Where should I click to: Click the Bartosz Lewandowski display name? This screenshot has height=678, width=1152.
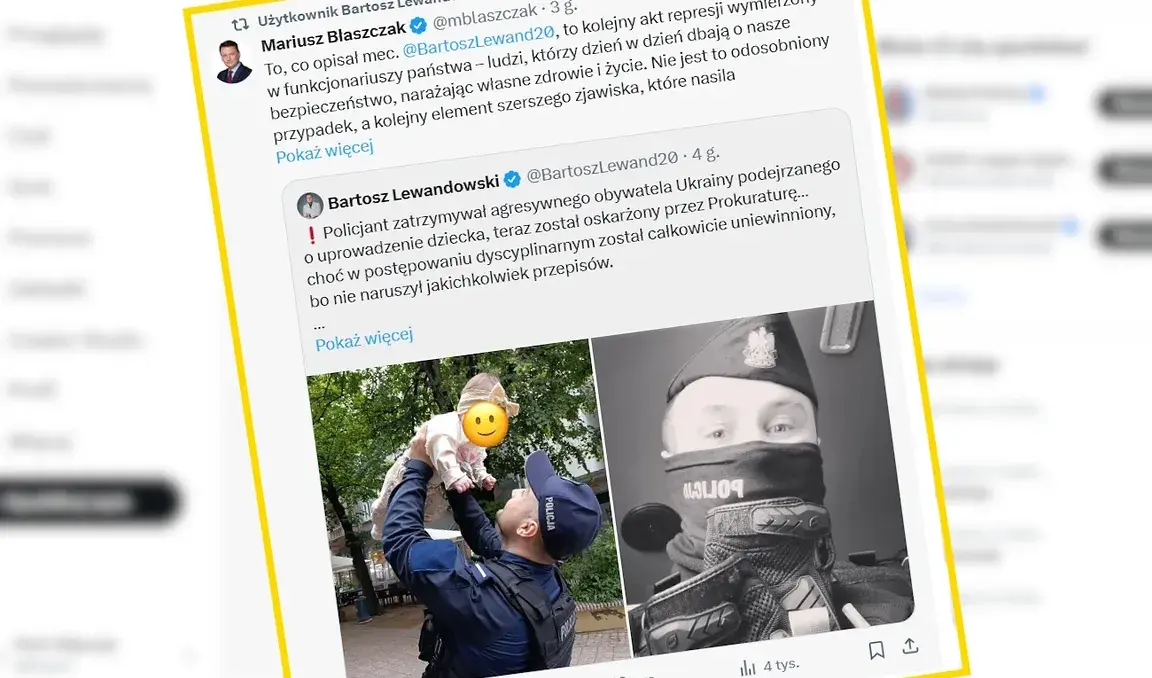(x=414, y=190)
